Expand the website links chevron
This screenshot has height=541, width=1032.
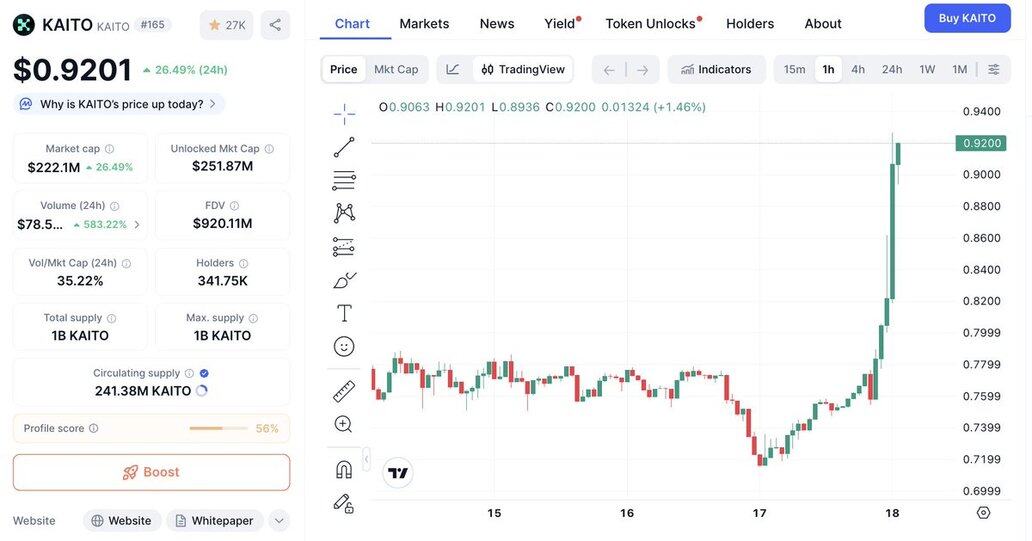coord(279,520)
